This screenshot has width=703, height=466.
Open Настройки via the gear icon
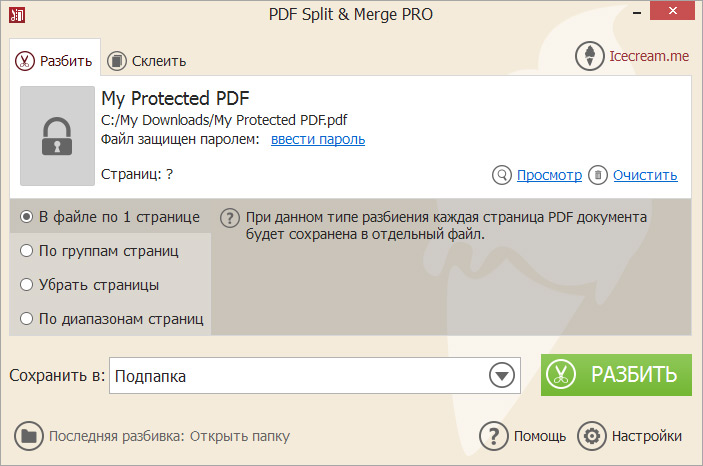click(592, 436)
